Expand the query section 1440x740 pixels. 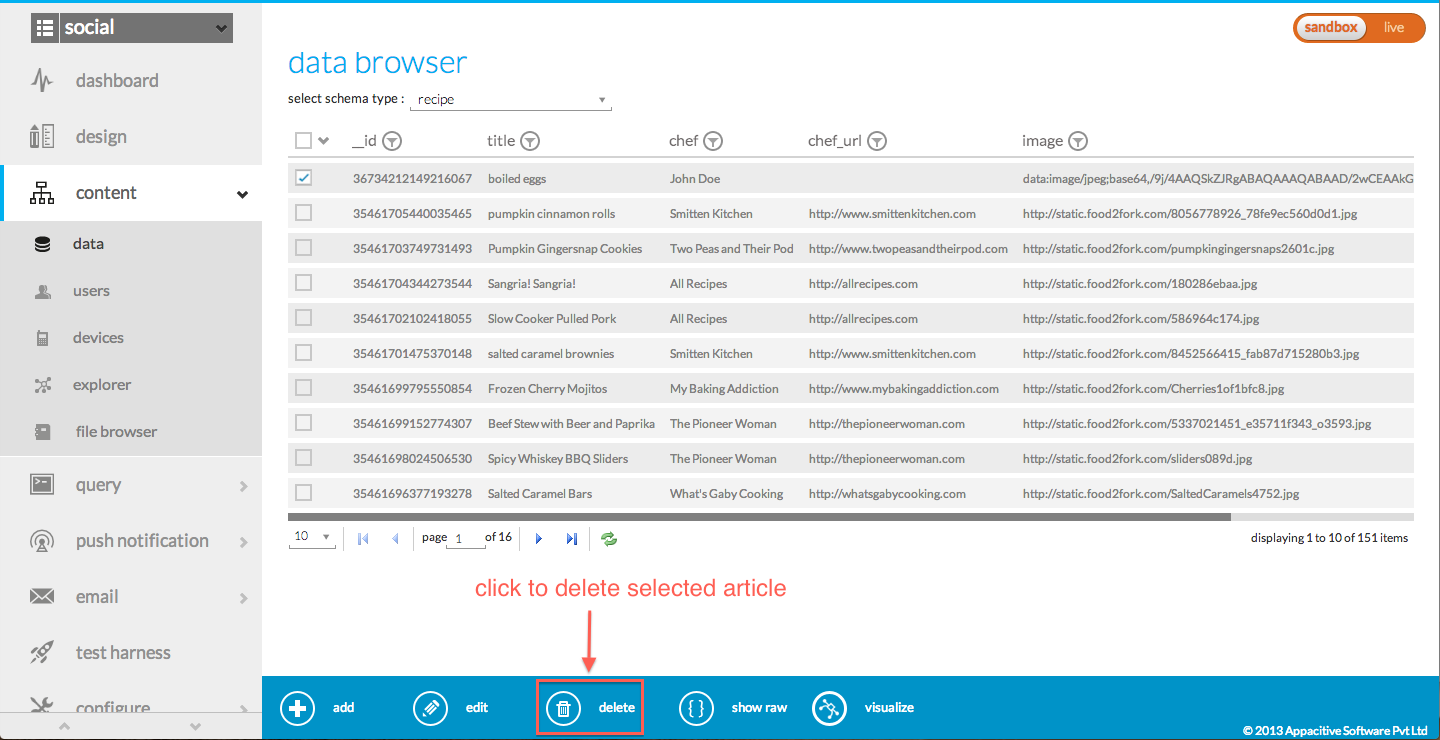244,486
